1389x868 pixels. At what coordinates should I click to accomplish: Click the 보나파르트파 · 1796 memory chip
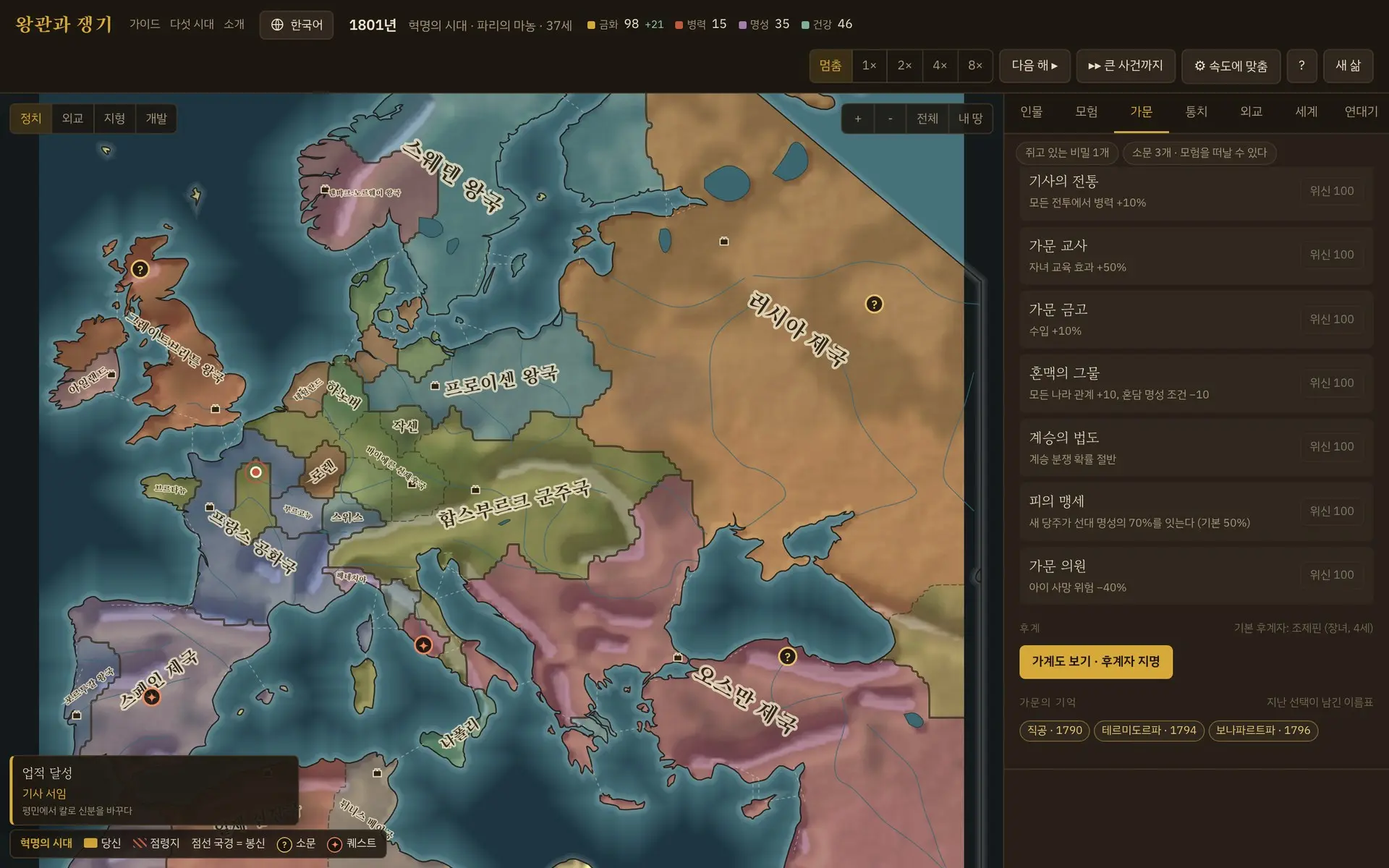coord(1263,731)
